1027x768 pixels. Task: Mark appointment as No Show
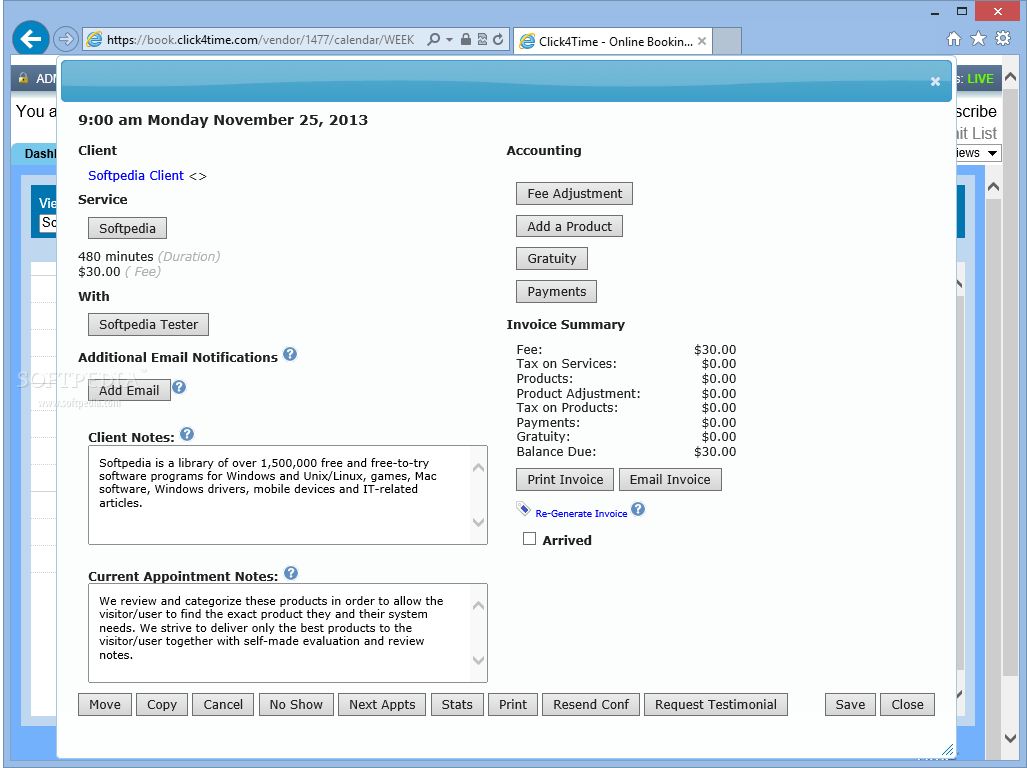[x=296, y=704]
